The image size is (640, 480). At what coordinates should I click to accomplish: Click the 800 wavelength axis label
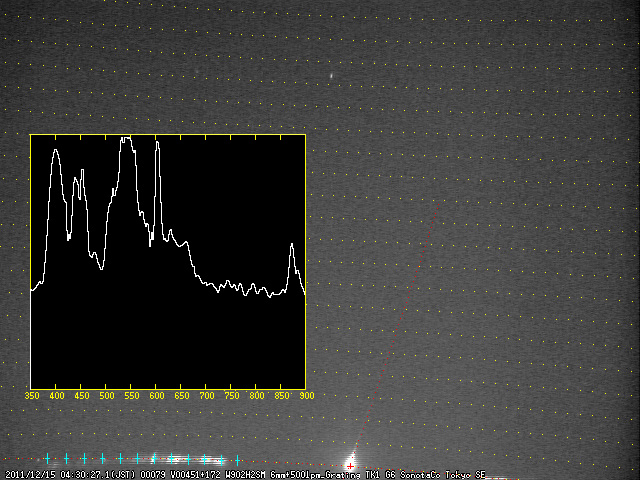(256, 396)
